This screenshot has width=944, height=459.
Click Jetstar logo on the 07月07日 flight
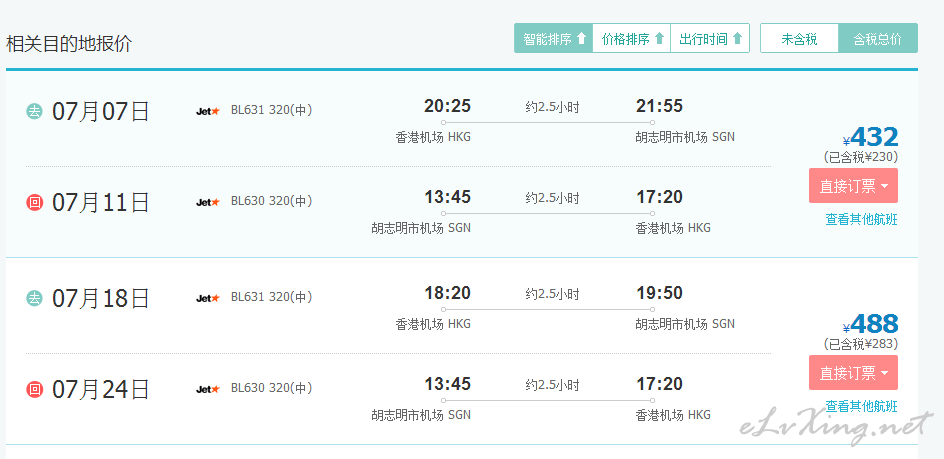tap(208, 111)
